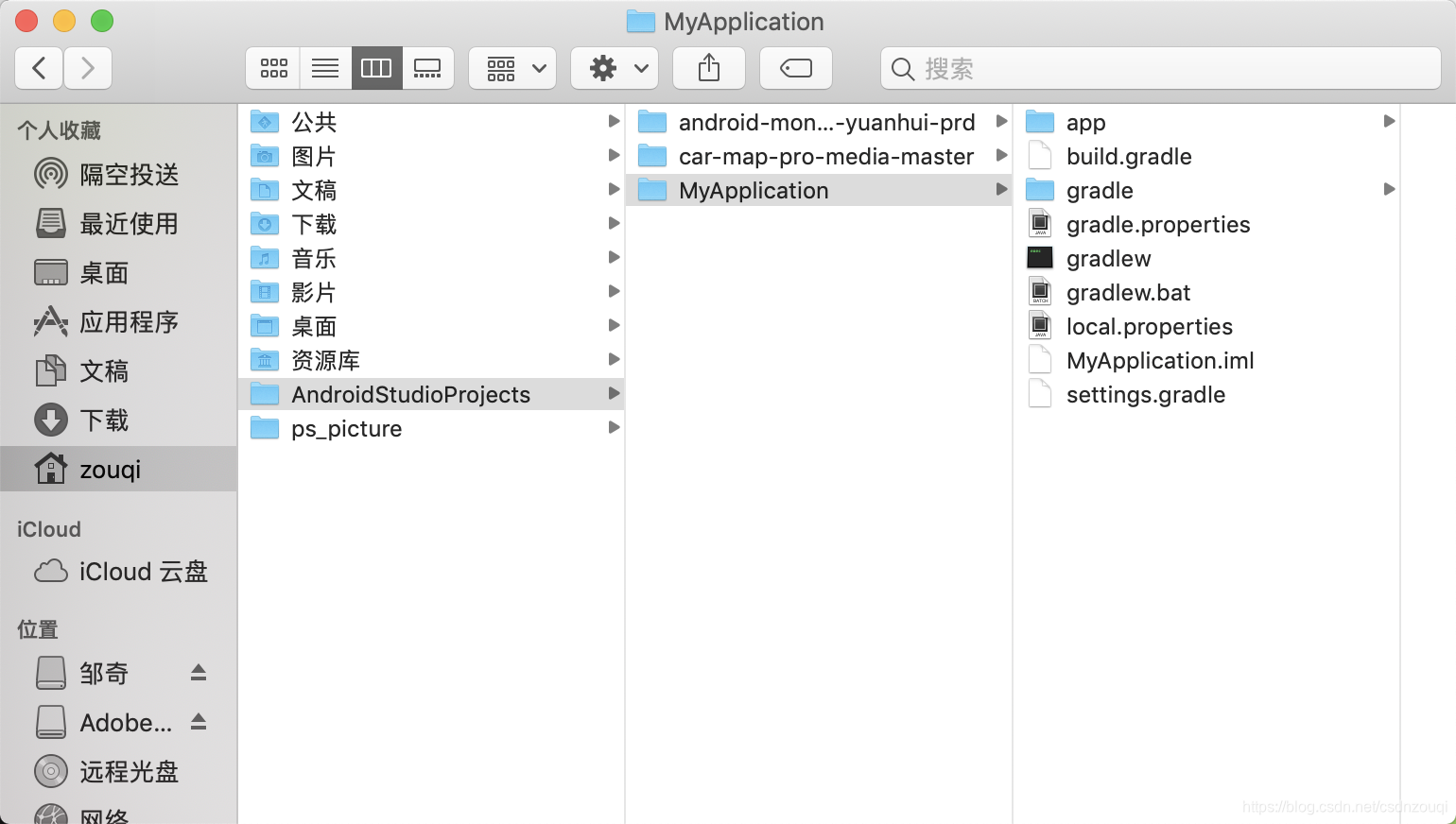Screen dimensions: 1456x824
Task: Select the gradle.properties file
Action: [x=1206, y=224]
